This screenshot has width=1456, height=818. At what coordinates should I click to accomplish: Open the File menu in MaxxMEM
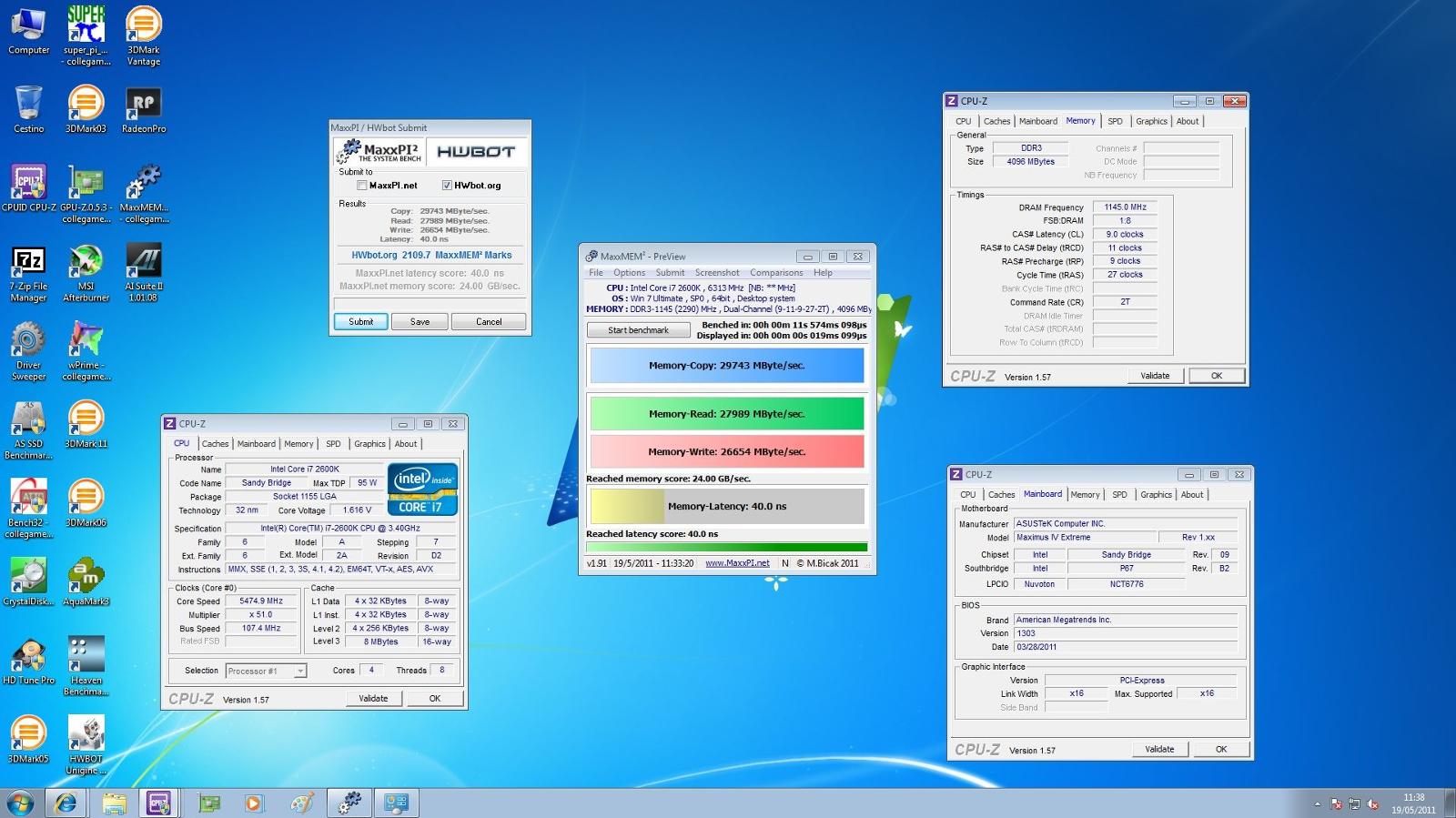(x=596, y=273)
